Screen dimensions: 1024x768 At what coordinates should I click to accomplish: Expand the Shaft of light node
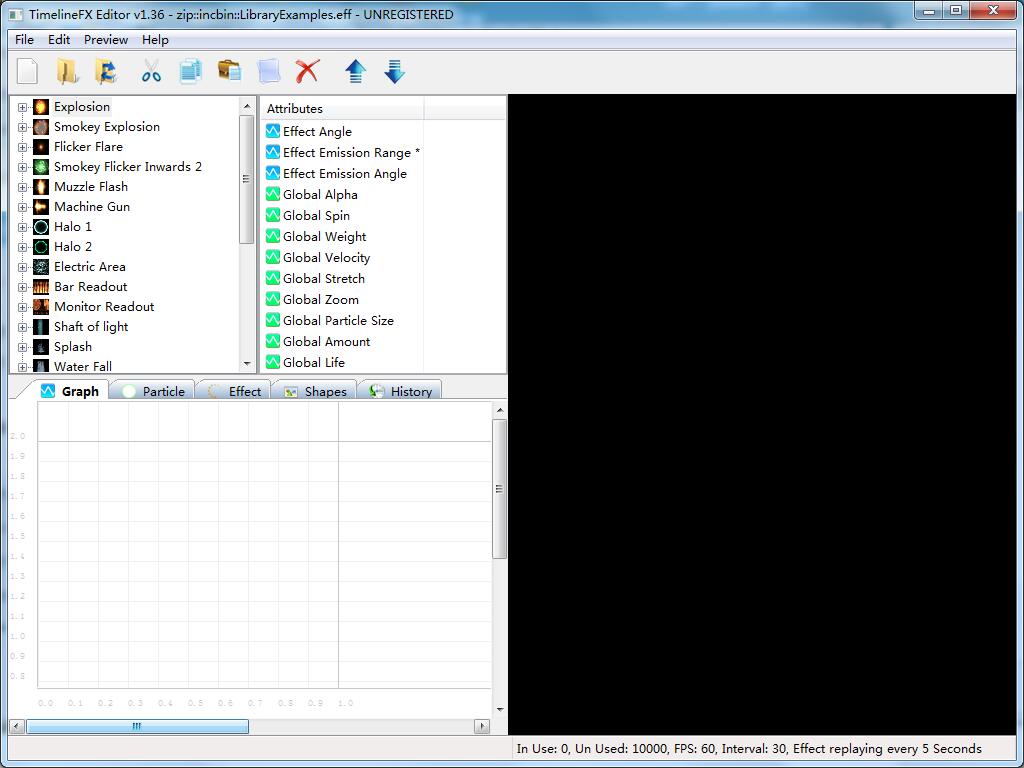tap(22, 327)
